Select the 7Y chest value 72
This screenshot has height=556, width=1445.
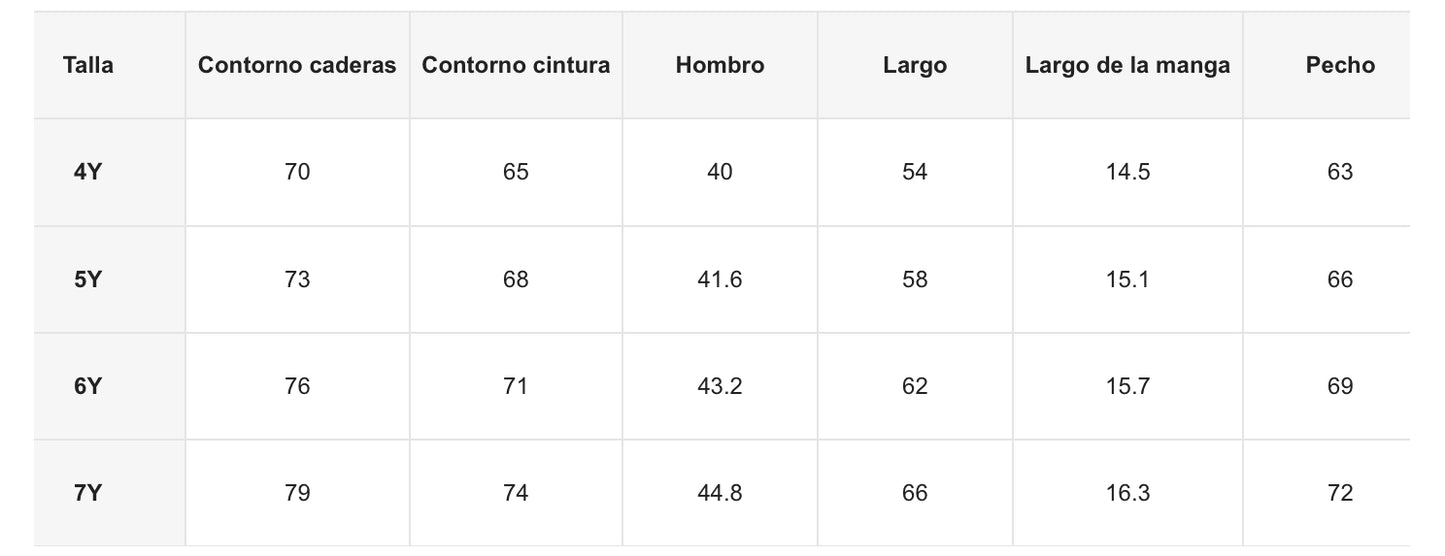tap(1340, 493)
